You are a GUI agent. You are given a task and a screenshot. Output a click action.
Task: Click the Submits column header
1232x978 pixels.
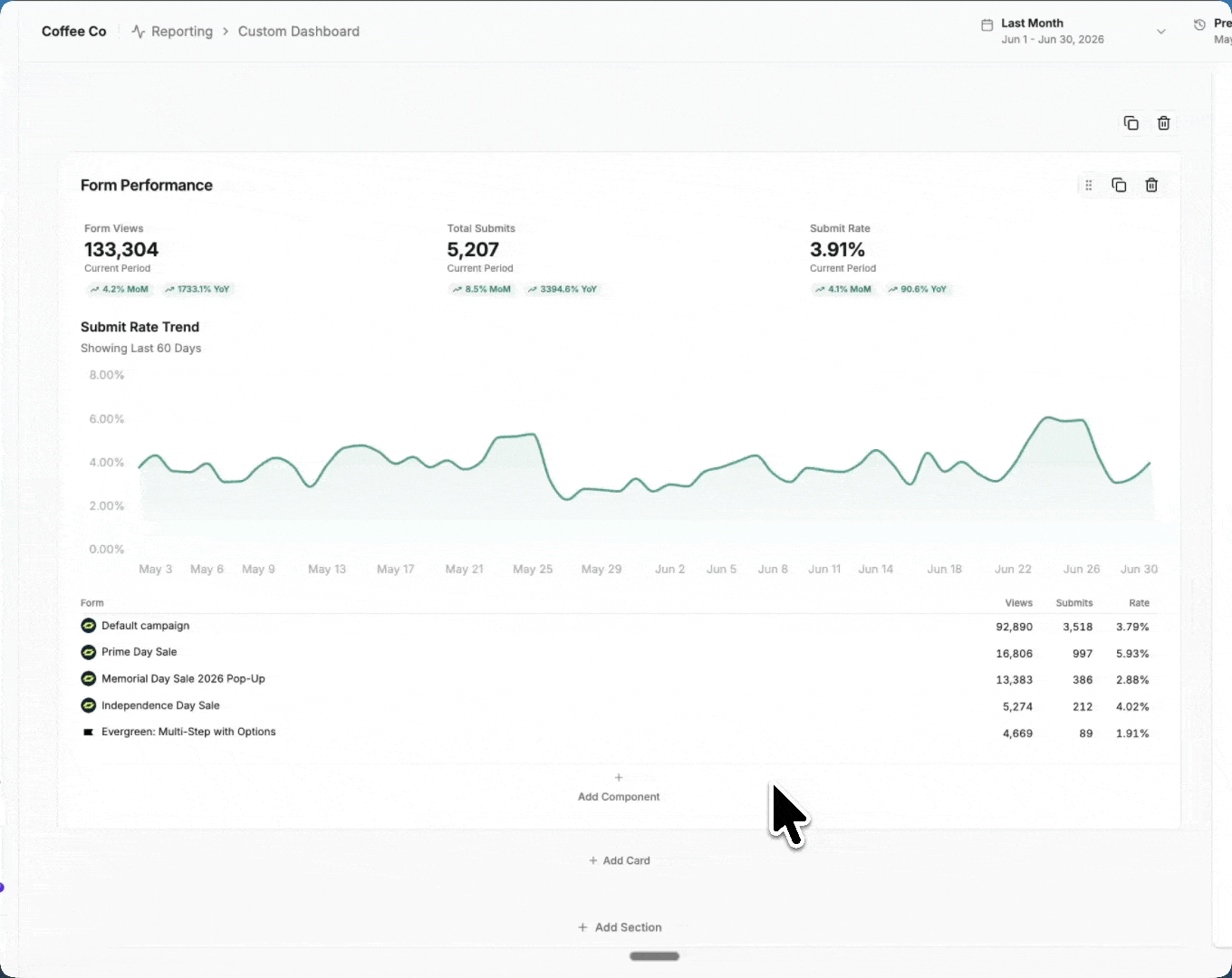1074,603
